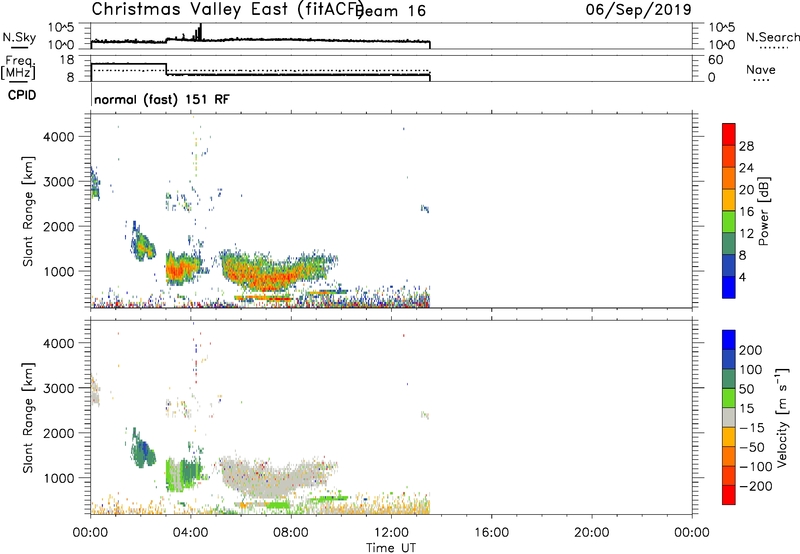Click the 12:00 time tick label
Viewport: 800px width, 554px height.
coord(391,533)
